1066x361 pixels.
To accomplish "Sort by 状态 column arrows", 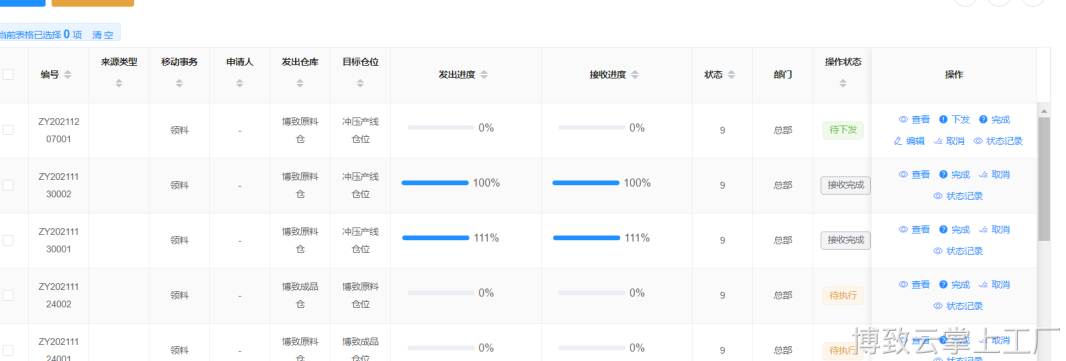I will pos(731,75).
